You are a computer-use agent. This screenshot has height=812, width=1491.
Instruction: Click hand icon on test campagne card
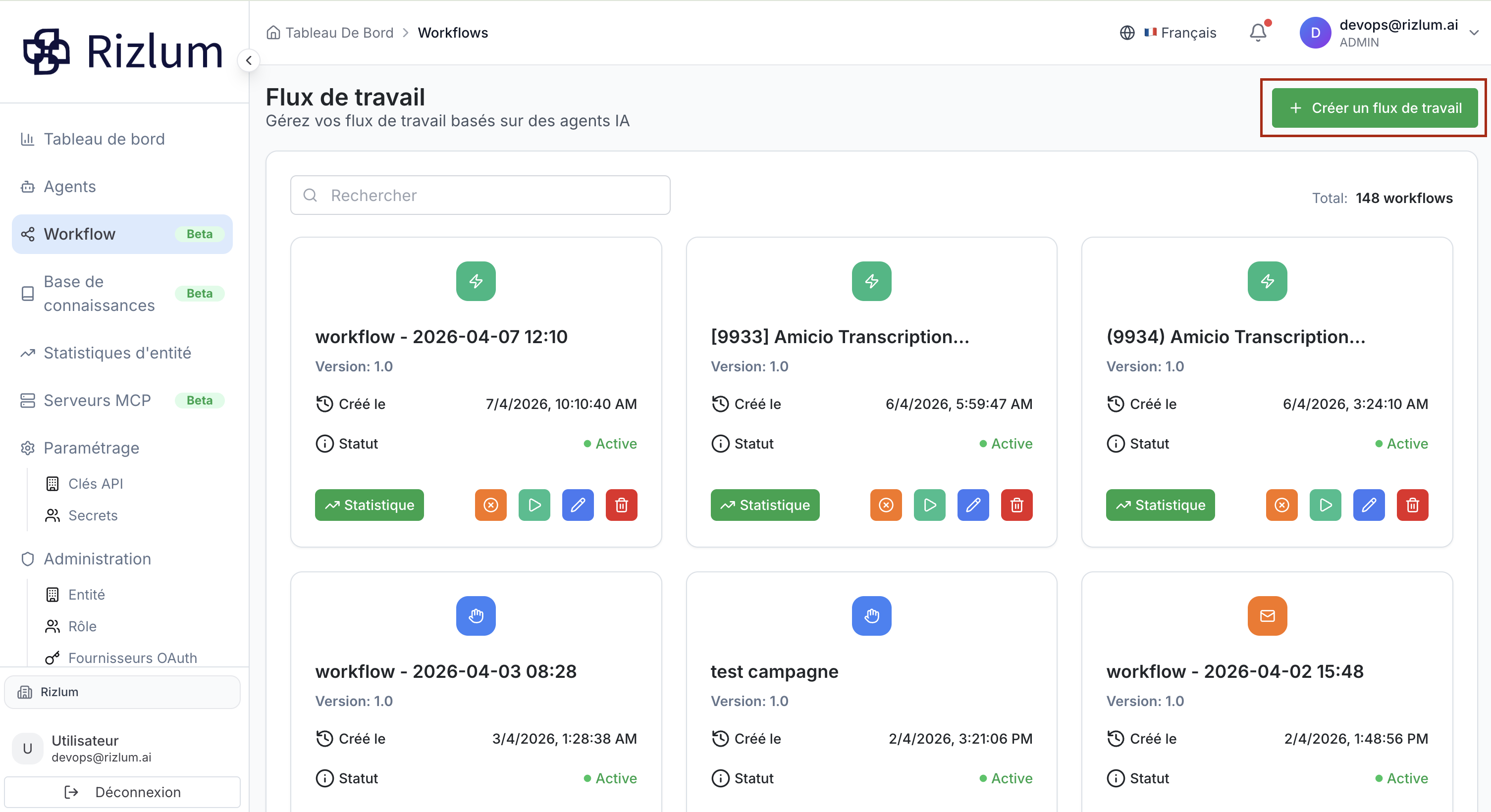(x=872, y=616)
